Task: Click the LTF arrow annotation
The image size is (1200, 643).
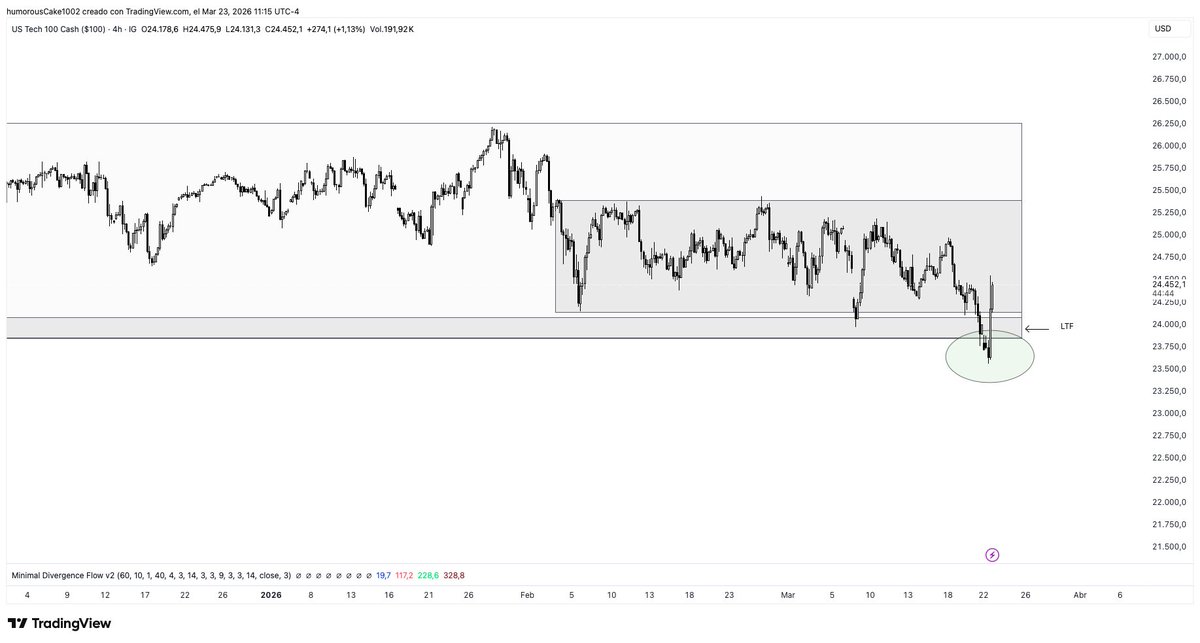Action: [1067, 326]
